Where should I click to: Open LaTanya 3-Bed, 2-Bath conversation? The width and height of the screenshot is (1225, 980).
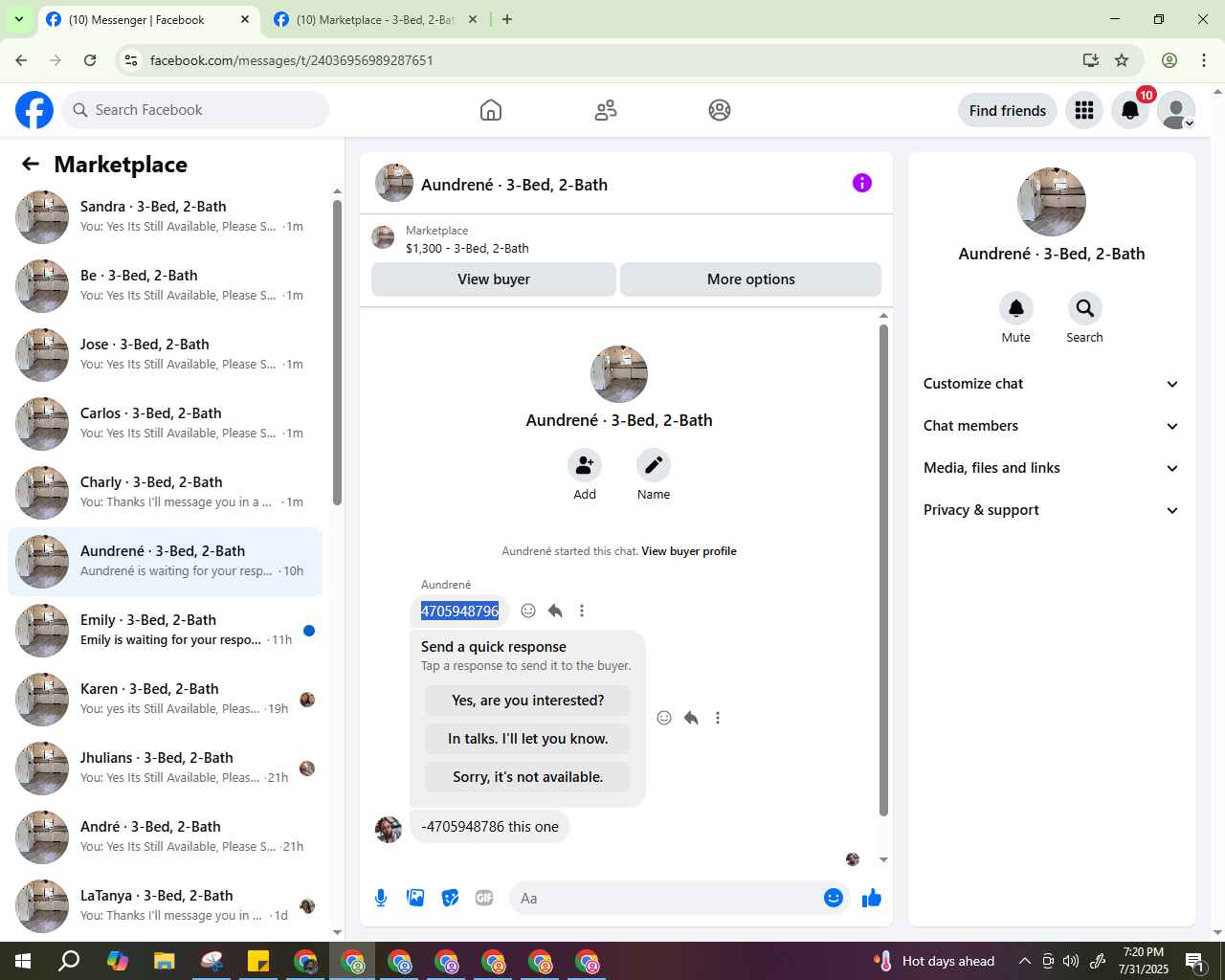click(x=165, y=905)
